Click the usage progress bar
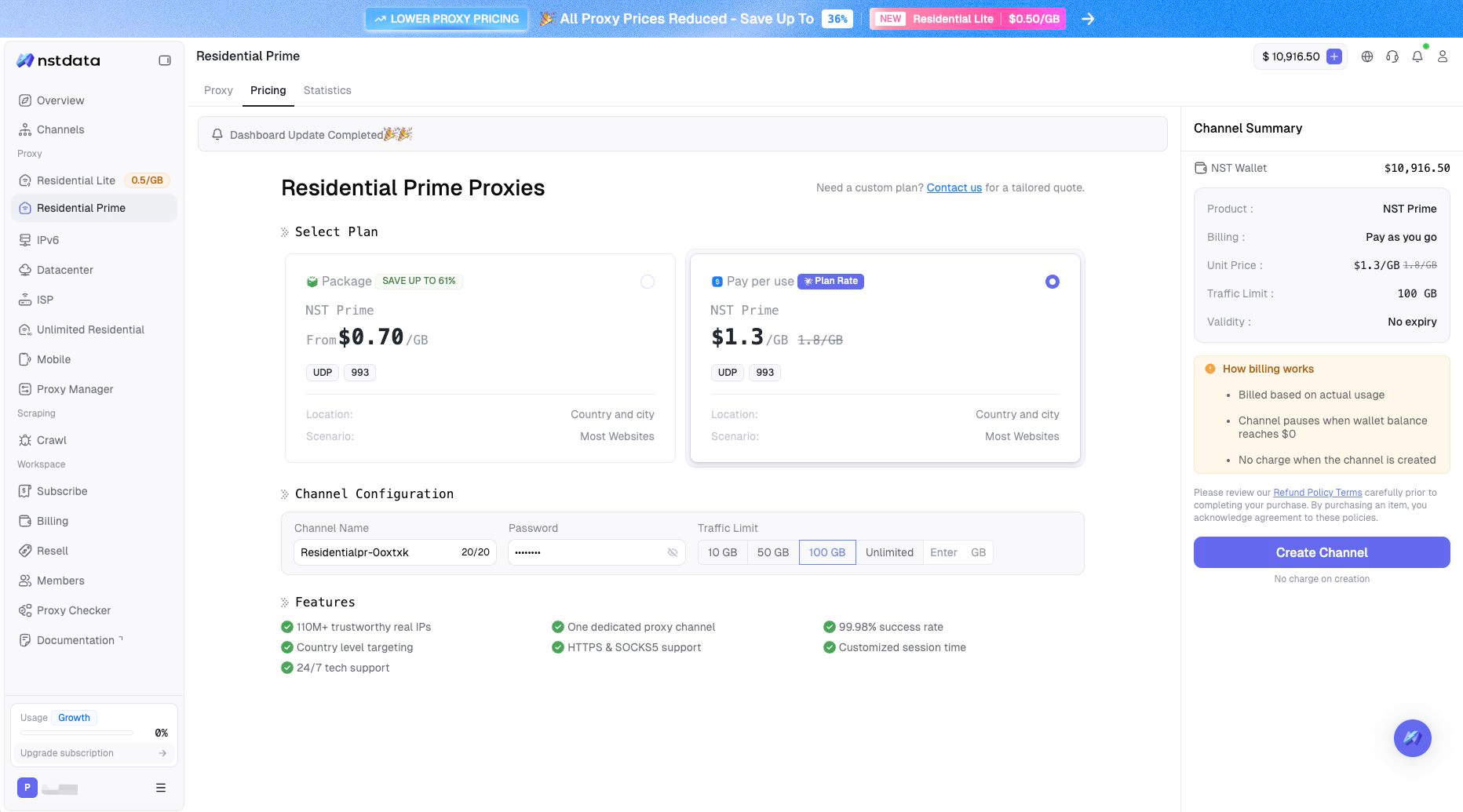This screenshot has width=1463, height=812. coord(77,733)
